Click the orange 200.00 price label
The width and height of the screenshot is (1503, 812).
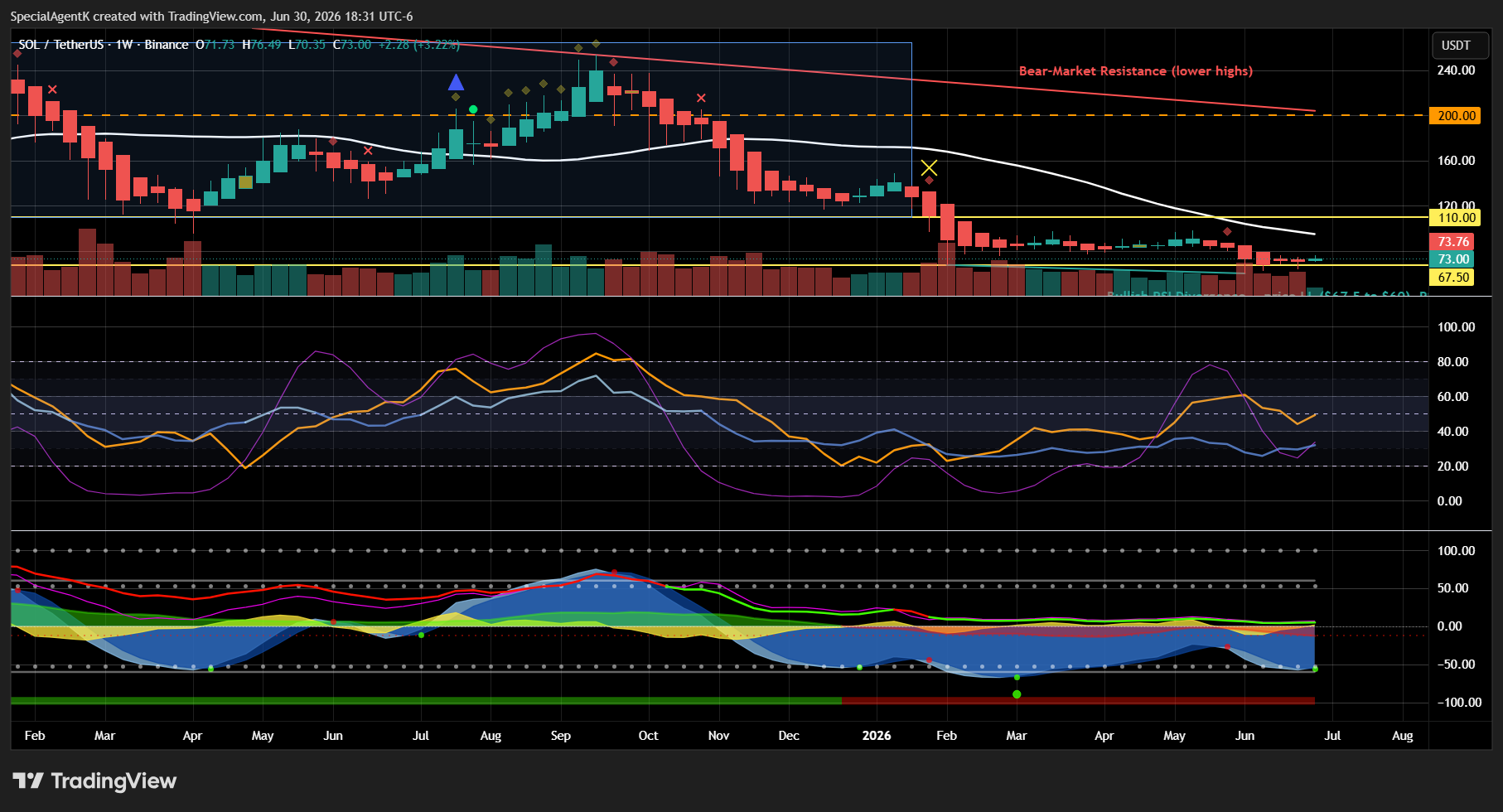pyautogui.click(x=1456, y=116)
